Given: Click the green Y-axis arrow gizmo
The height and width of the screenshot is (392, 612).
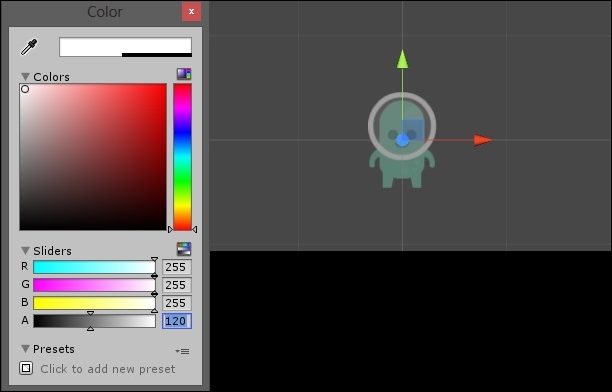Looking at the screenshot, I should (402, 59).
